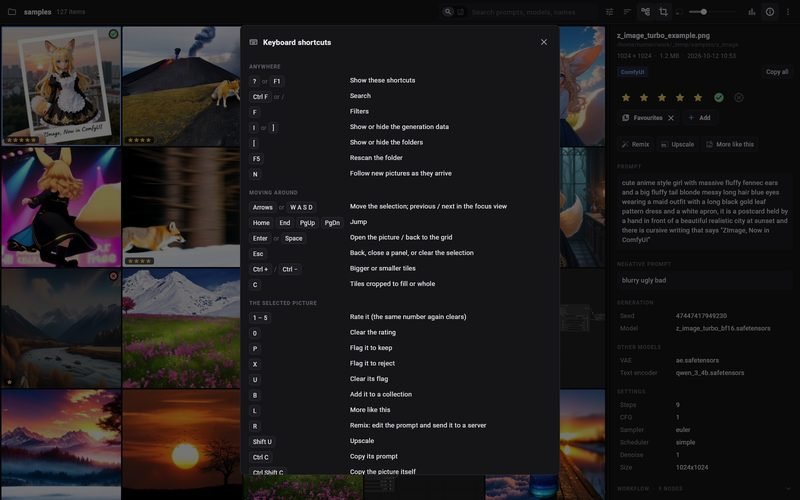Click the keyboard icon beside dialog title

254,42
